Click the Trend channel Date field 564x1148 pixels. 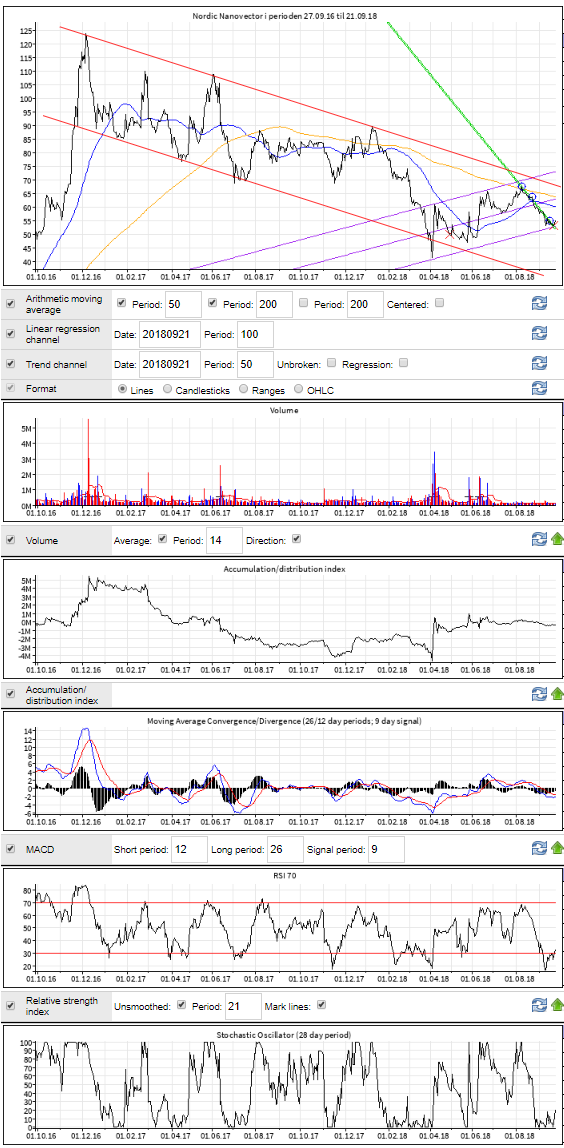click(170, 364)
